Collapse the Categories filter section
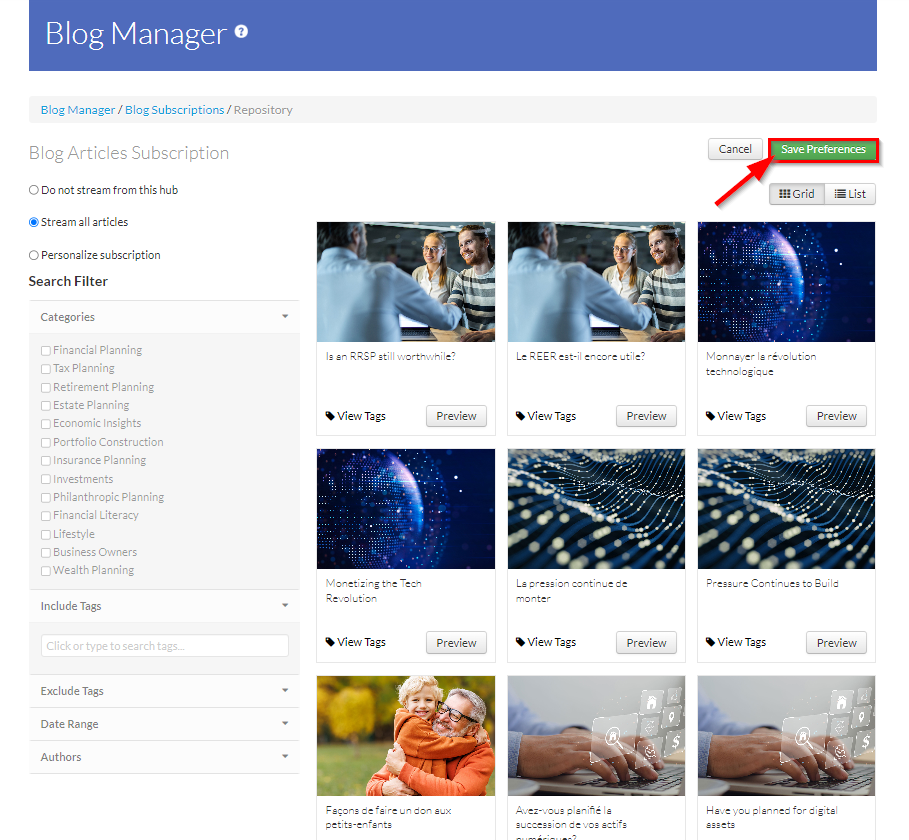Screen dimensions: 909x840 pyautogui.click(x=164, y=317)
